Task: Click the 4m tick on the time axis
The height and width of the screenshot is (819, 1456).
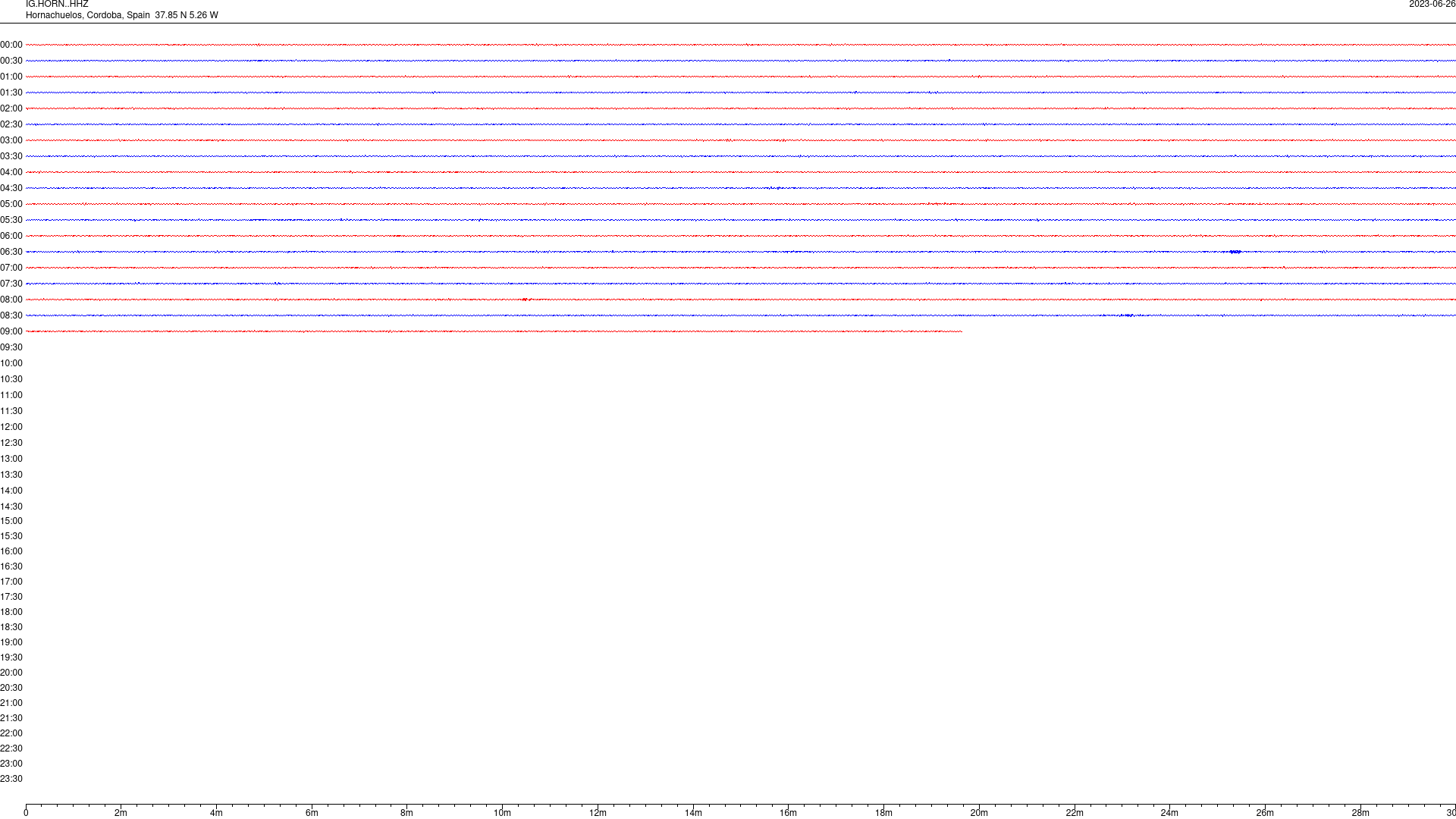Action: click(x=216, y=813)
